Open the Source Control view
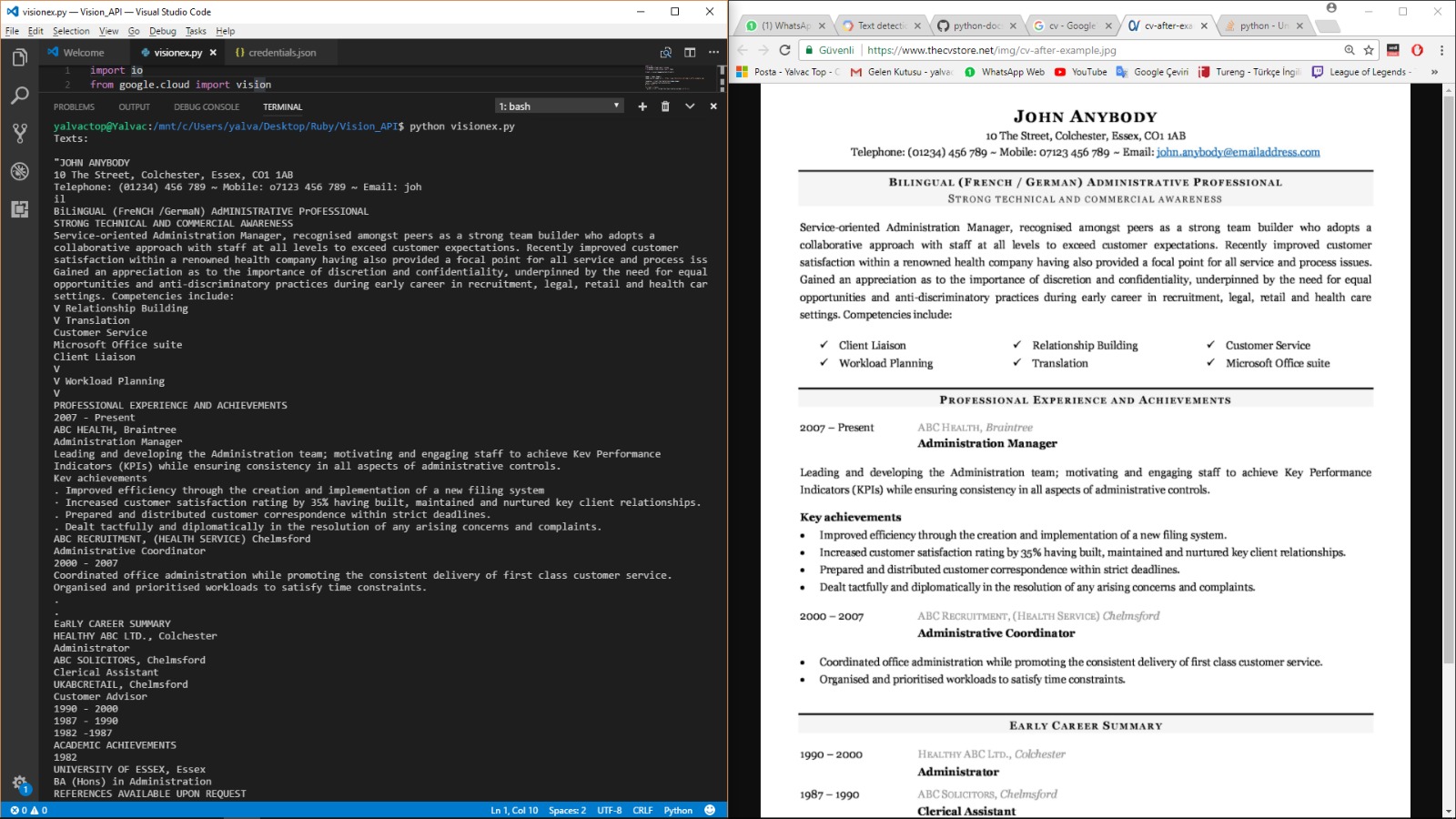The image size is (1456, 819). point(19,134)
